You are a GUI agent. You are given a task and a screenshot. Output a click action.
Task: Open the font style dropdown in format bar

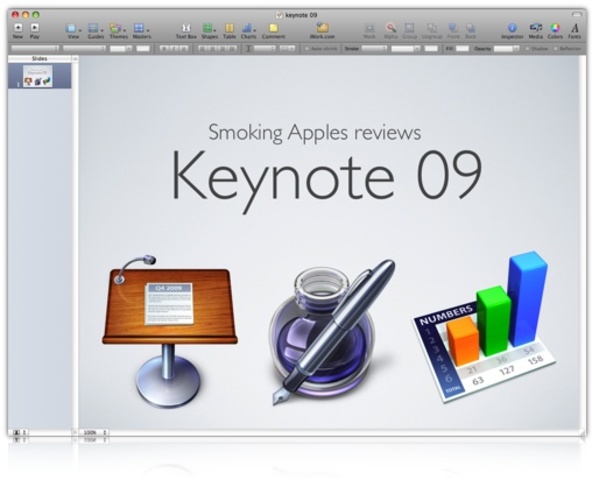(x=84, y=48)
